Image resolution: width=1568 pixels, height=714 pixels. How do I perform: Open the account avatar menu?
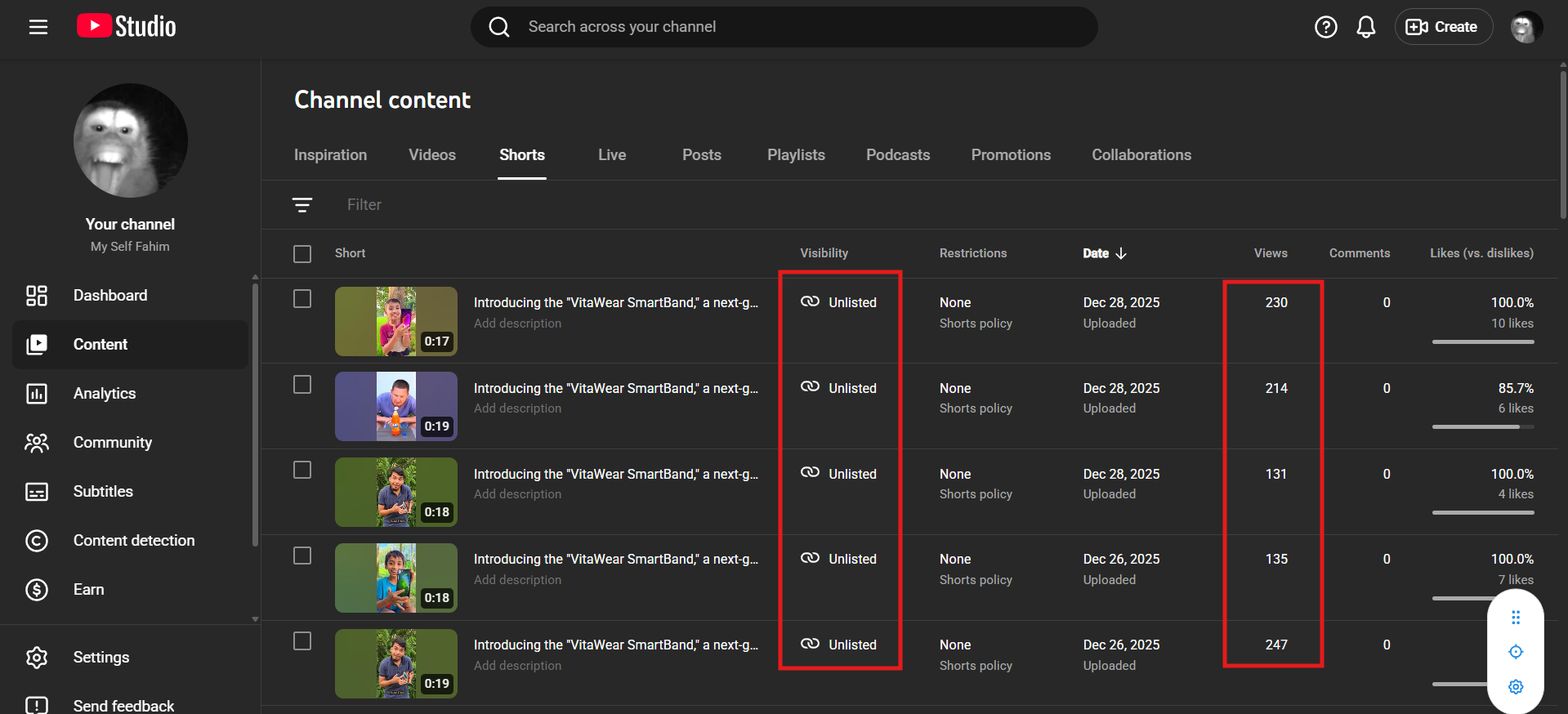coord(1526,27)
